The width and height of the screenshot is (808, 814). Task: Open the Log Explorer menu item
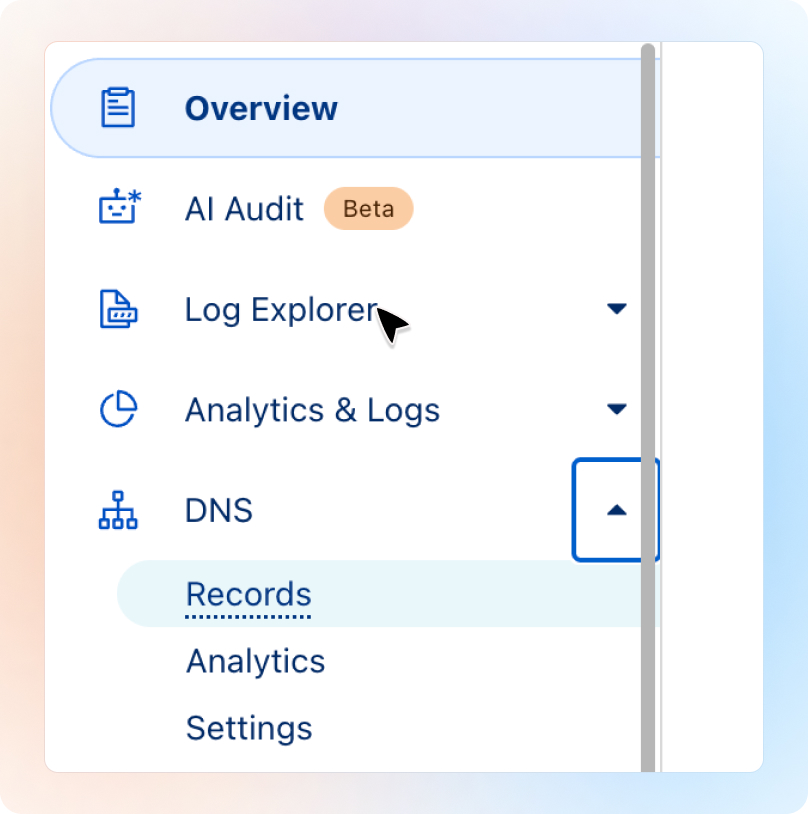tap(282, 309)
